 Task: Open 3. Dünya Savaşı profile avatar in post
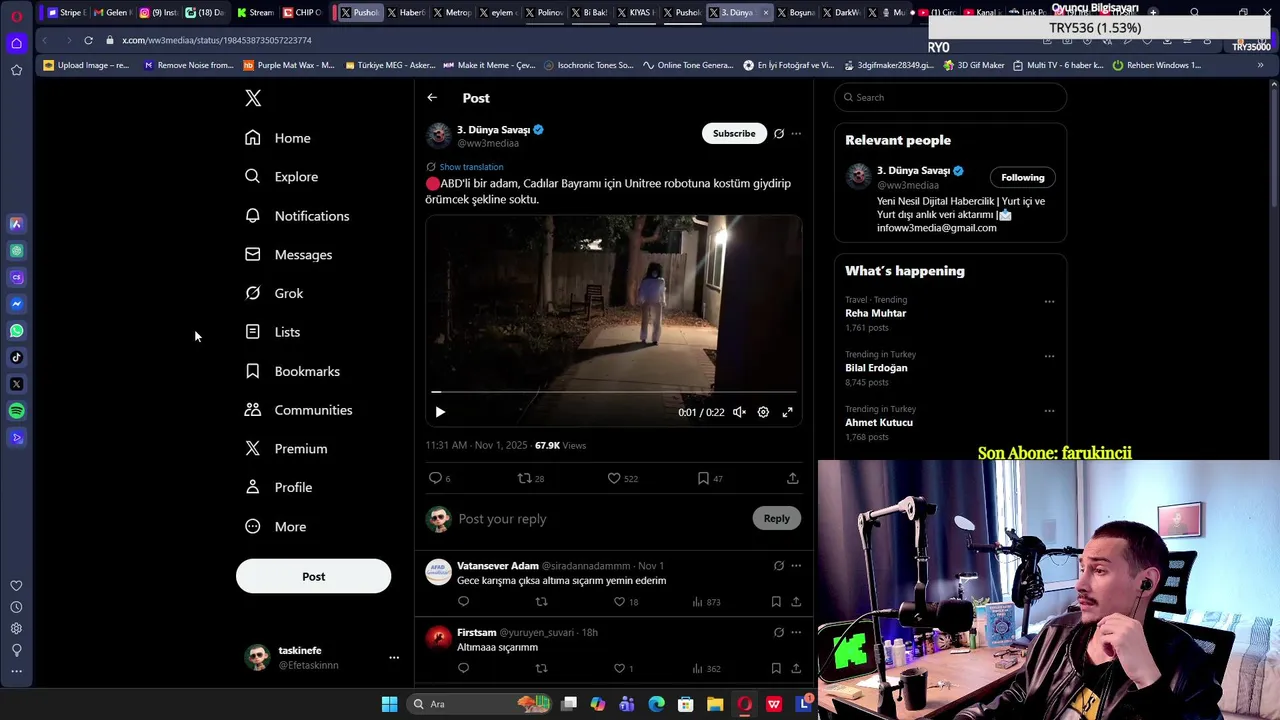coord(438,135)
